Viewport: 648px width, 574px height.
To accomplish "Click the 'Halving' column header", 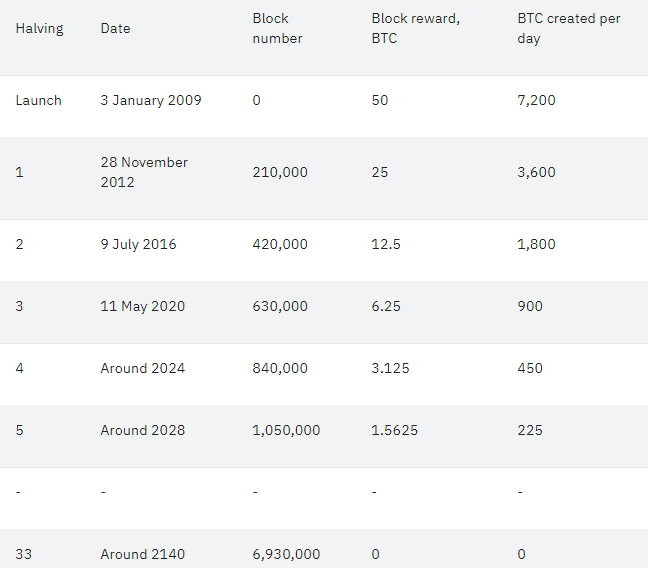I will point(40,29).
